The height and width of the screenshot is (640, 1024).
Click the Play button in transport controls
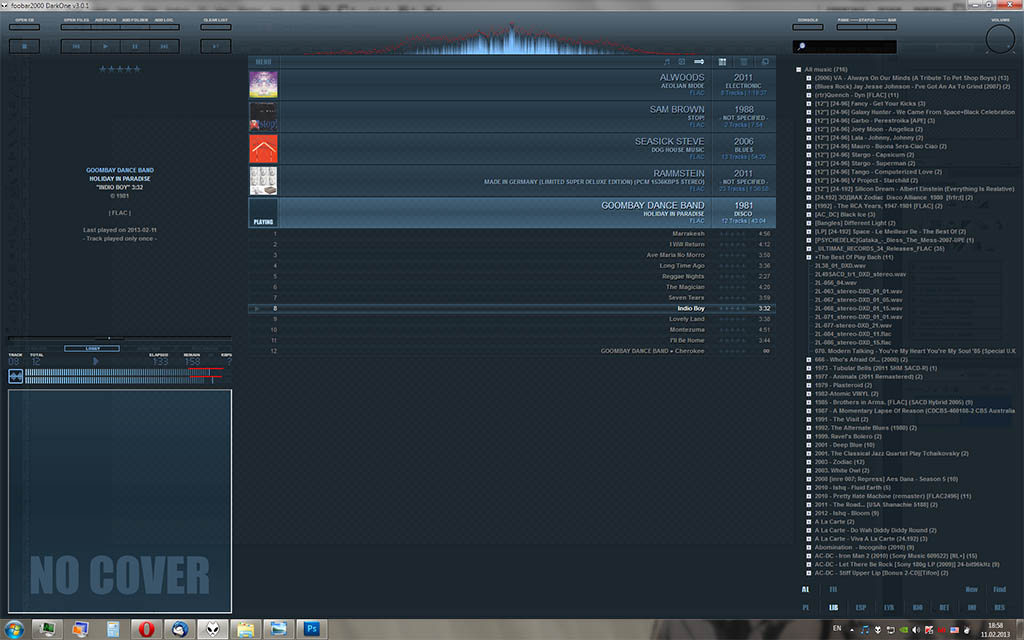106,46
